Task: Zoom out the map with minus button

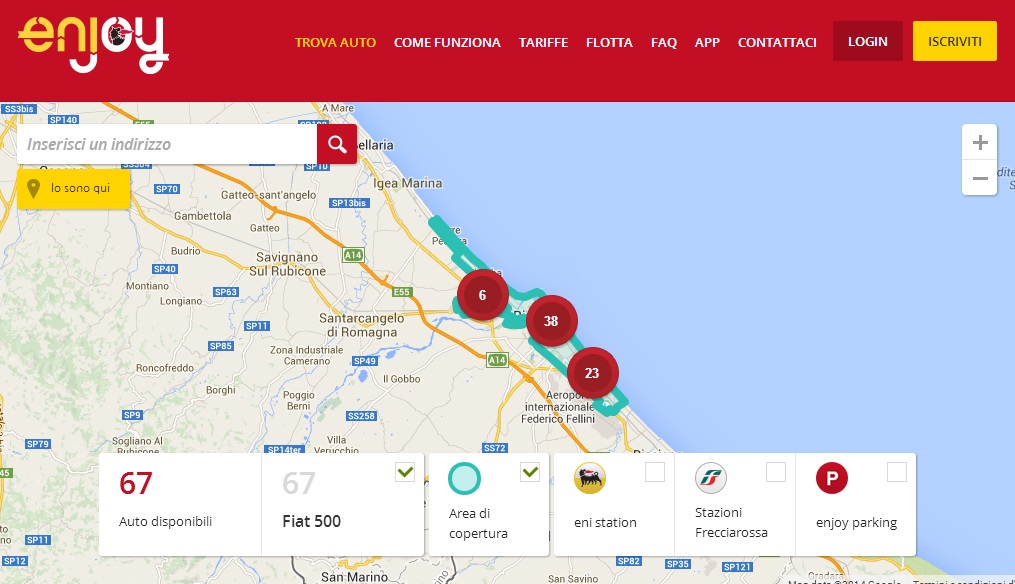Action: coord(979,178)
